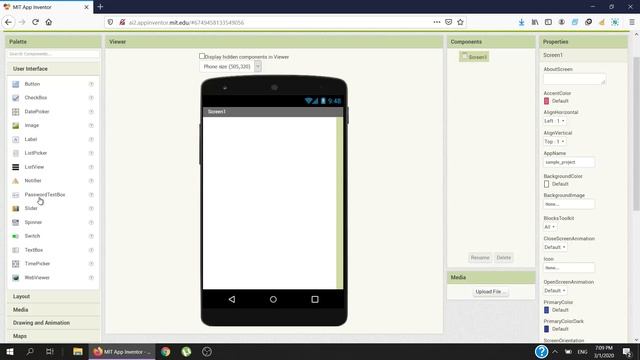The image size is (640, 360).
Task: Open OpenScreenAnimation dropdown
Action: pyautogui.click(x=555, y=291)
